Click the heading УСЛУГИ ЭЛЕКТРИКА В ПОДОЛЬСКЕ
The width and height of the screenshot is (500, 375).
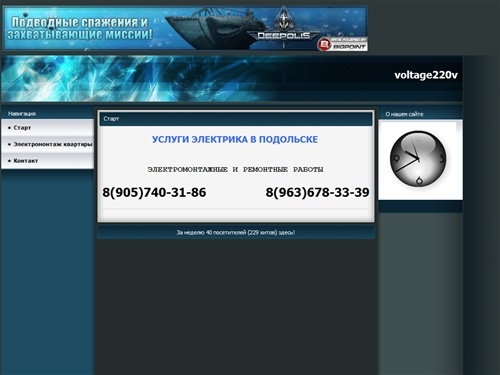pyautogui.click(x=235, y=139)
